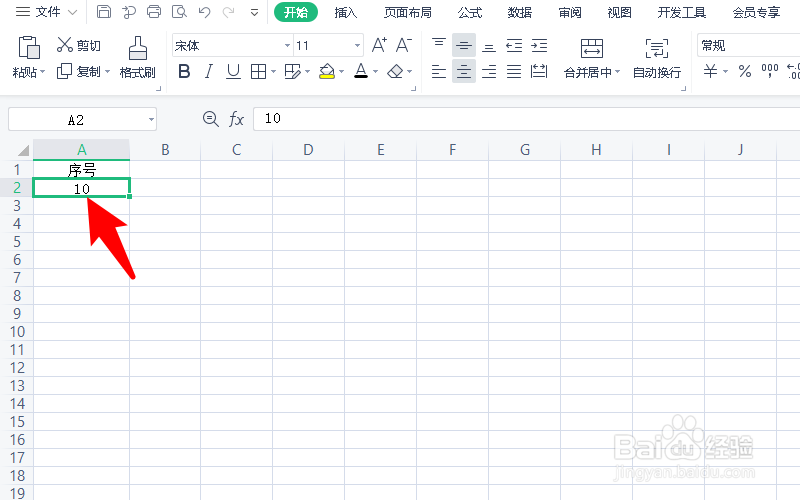
Task: Open the fill color dropdown arrow
Action: [x=341, y=72]
